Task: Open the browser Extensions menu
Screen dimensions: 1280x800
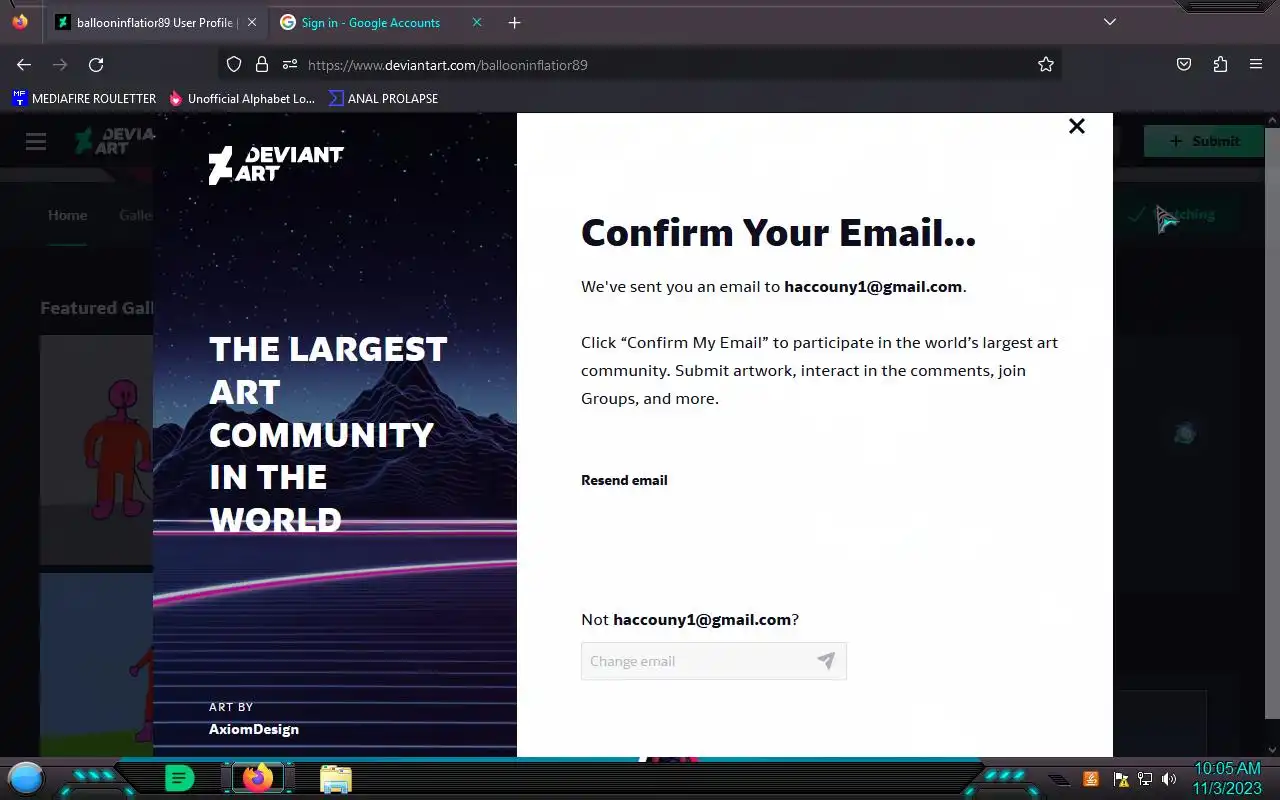Action: 1220,64
